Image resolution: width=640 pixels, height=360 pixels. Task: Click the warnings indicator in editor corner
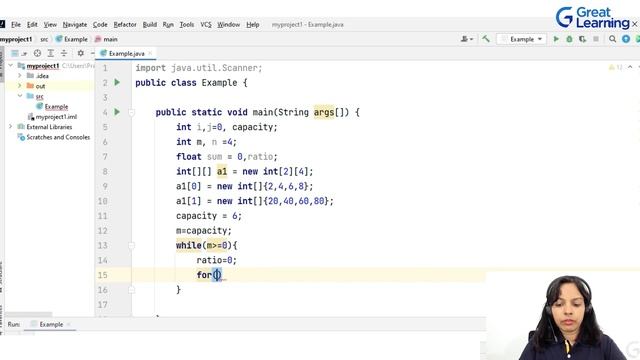tap(616, 67)
